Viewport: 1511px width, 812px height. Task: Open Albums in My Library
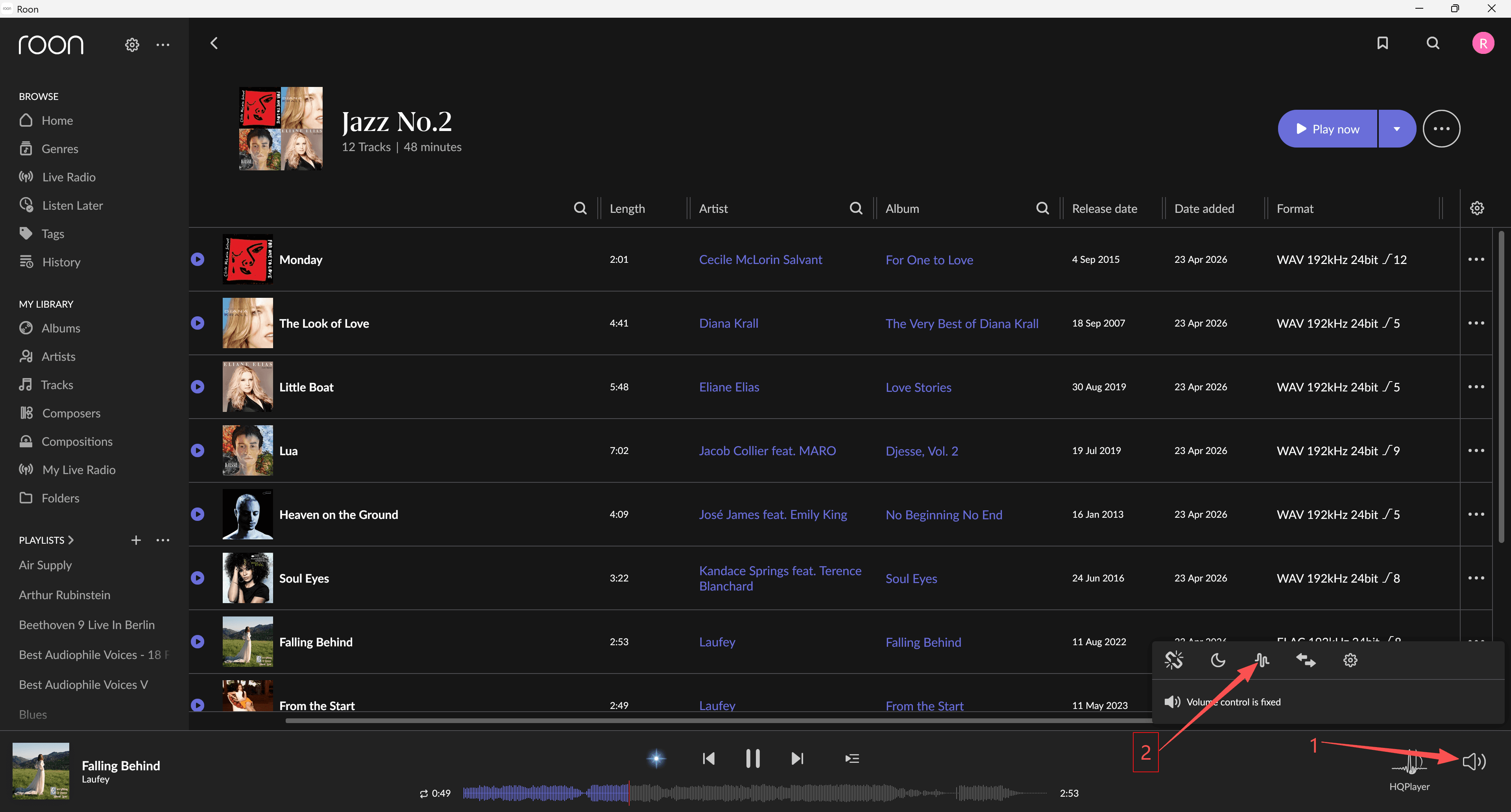click(50, 328)
